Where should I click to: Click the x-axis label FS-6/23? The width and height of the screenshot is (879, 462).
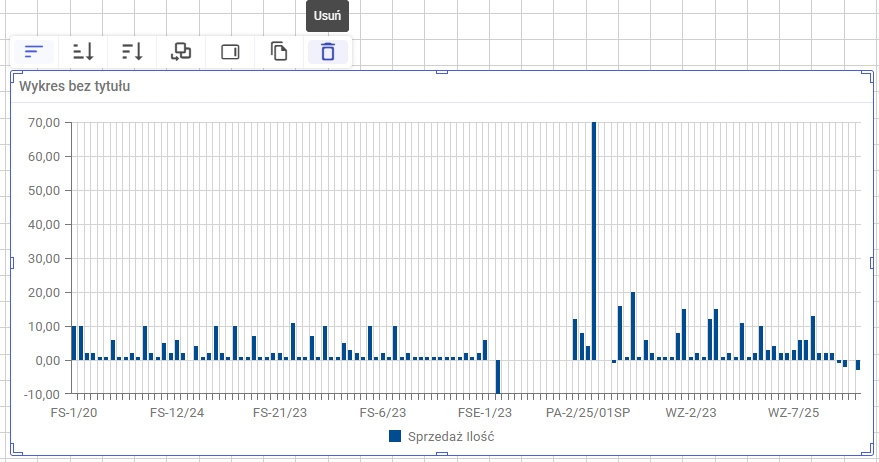pos(383,413)
